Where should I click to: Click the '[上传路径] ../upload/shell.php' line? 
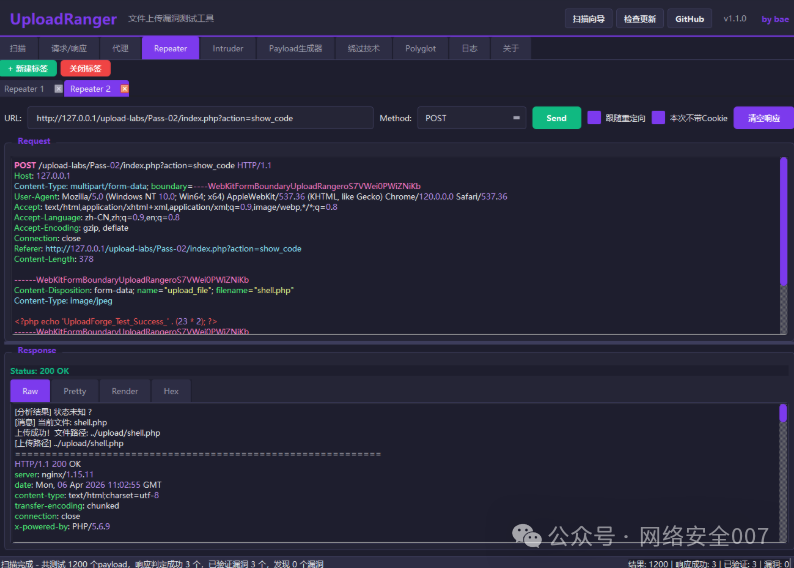click(x=69, y=443)
